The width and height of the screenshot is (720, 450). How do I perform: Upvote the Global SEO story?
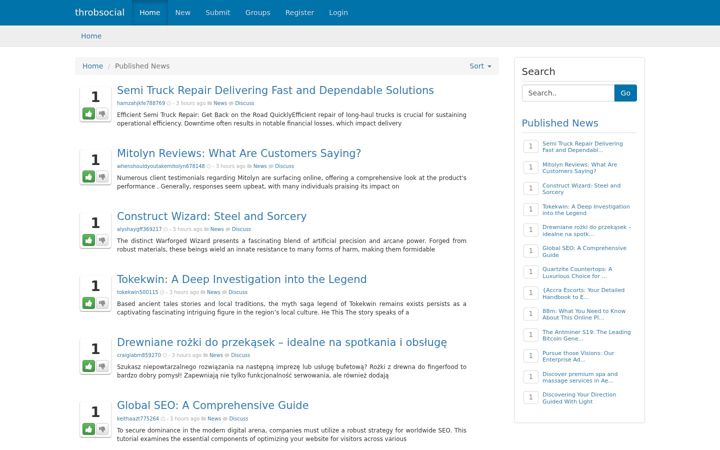coord(89,429)
